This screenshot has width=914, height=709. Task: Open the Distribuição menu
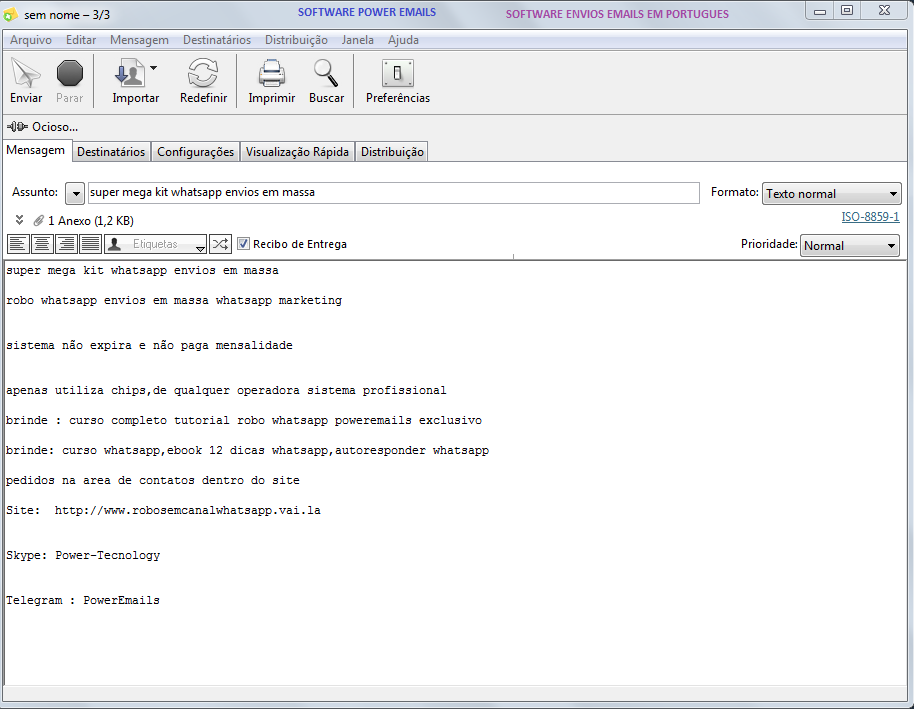point(296,40)
